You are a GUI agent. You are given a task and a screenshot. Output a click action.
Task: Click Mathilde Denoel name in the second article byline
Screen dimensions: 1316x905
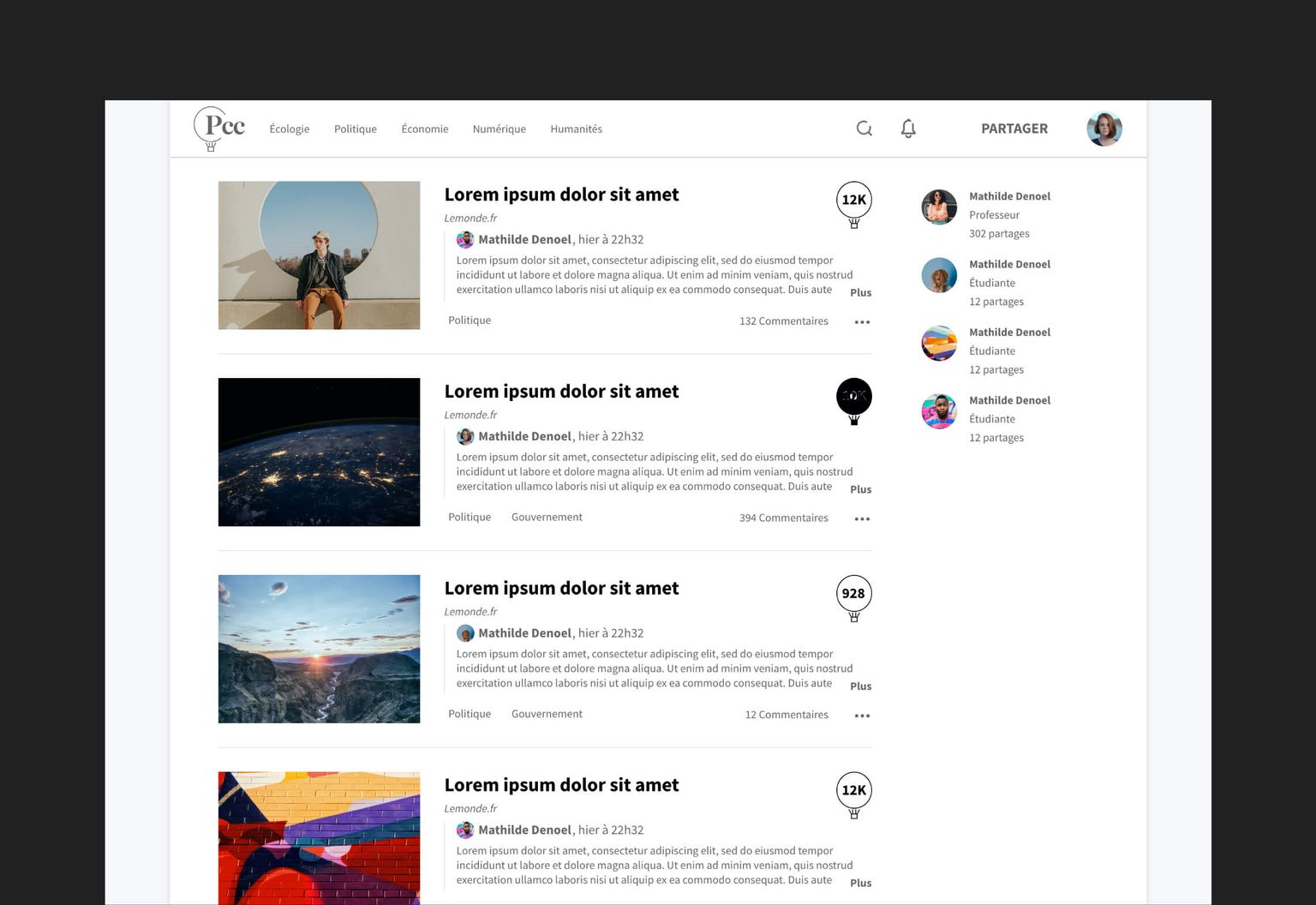tap(524, 436)
